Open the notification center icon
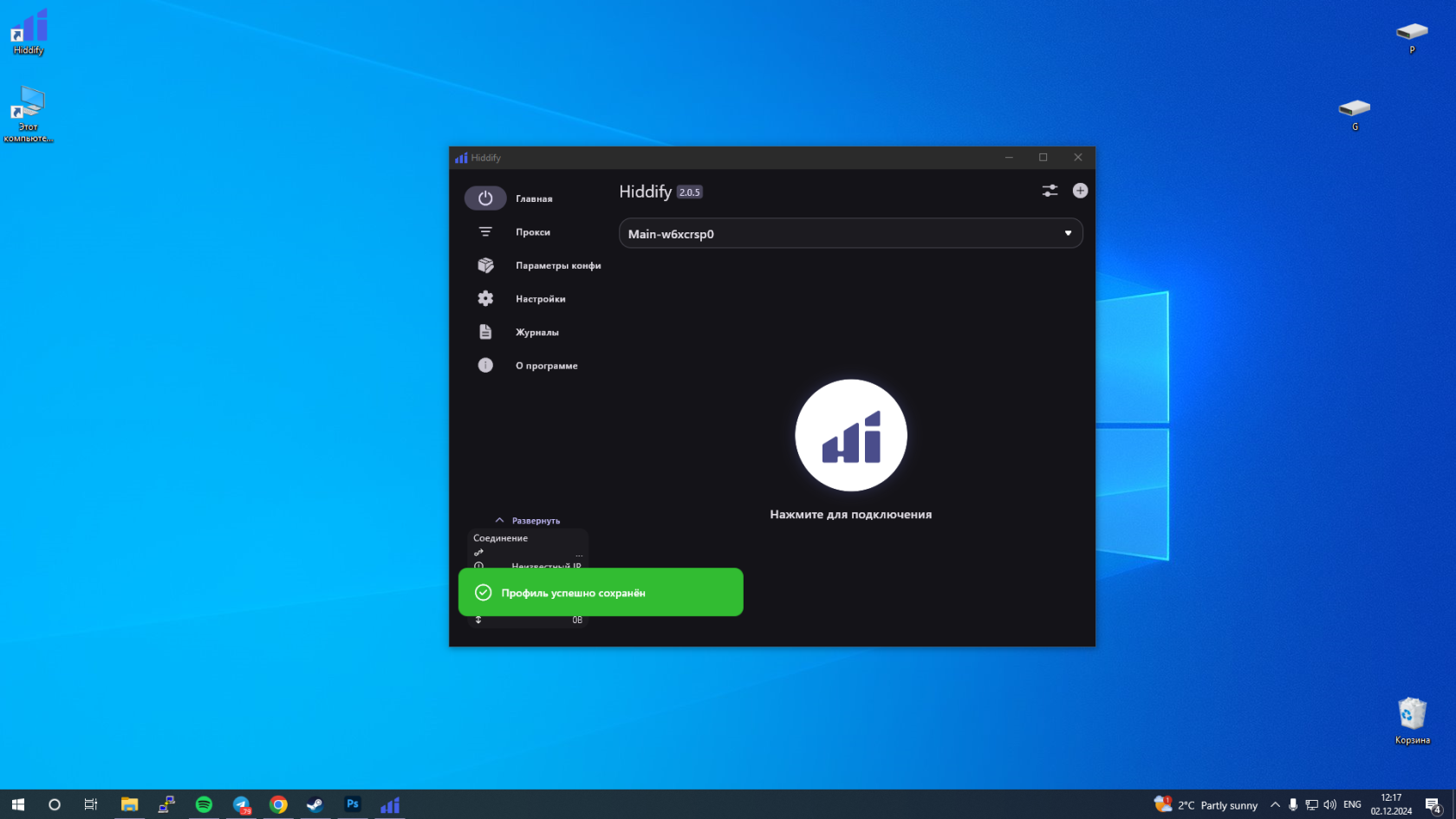 click(x=1433, y=804)
